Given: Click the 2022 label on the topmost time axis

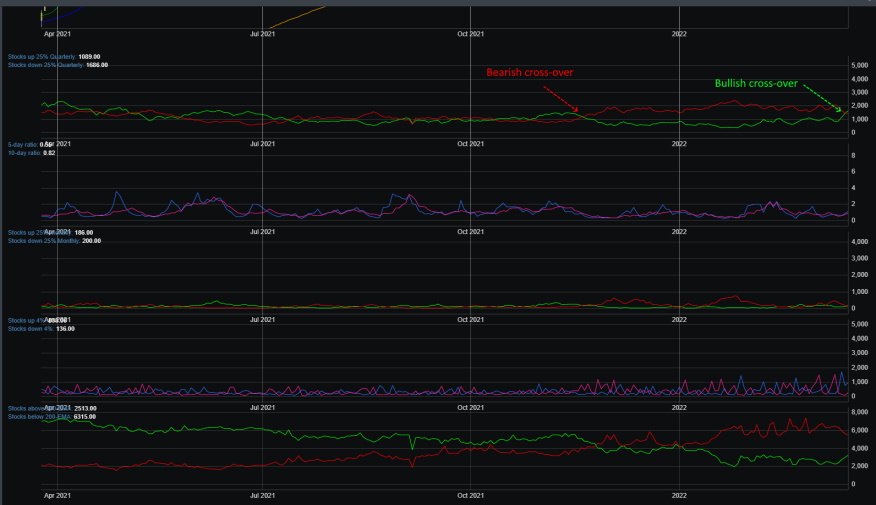Looking at the screenshot, I should [x=679, y=34].
